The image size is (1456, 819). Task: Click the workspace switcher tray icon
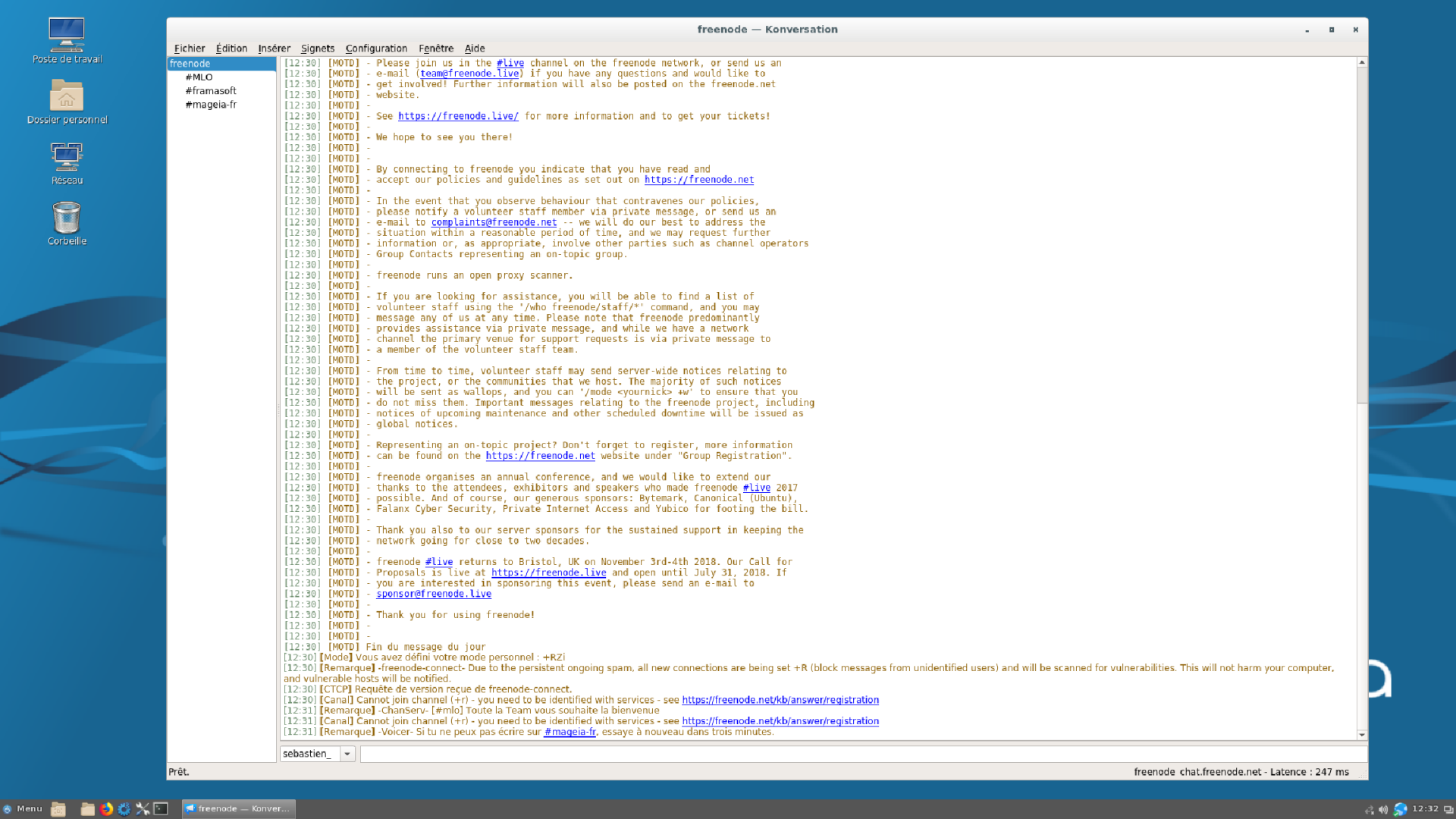(1448, 809)
